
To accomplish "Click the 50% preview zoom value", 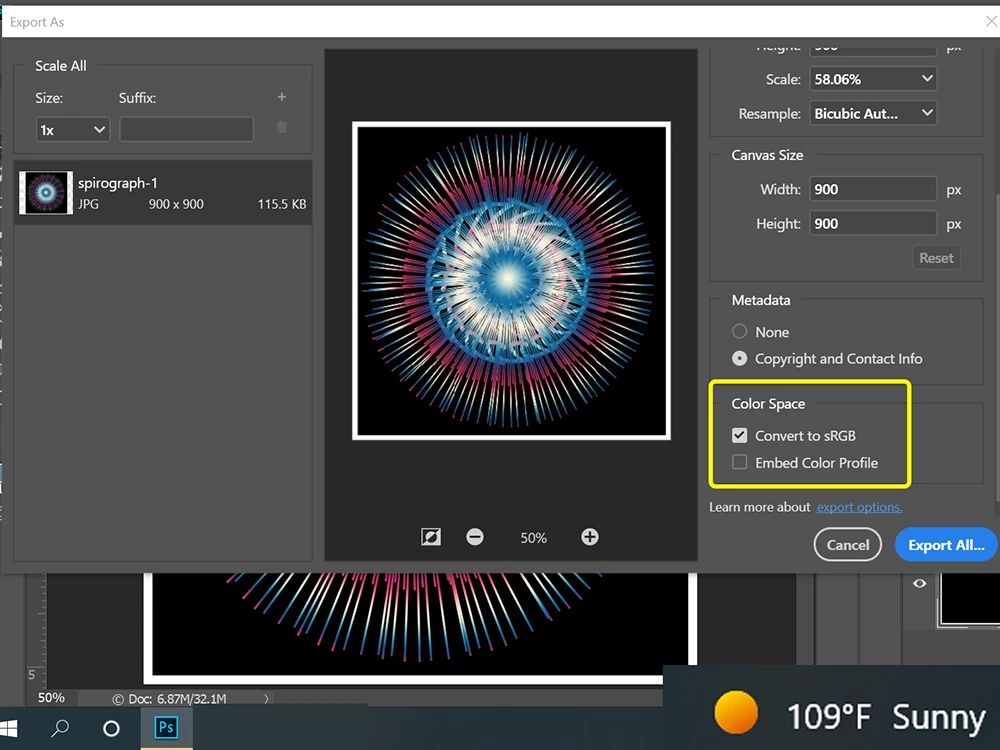I will (x=533, y=538).
